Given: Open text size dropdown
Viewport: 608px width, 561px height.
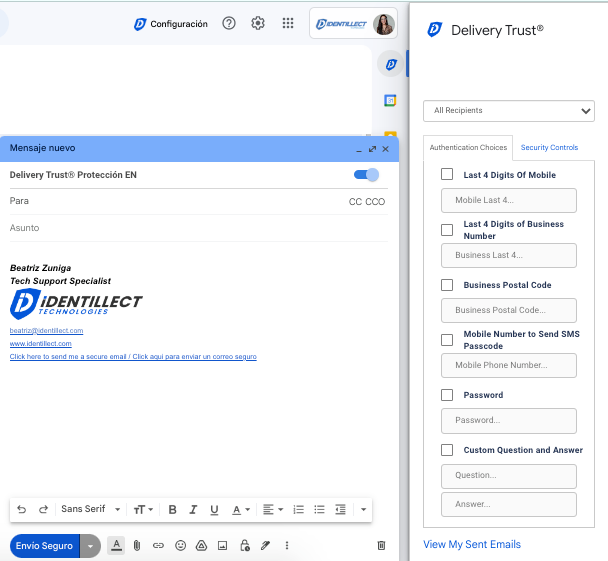Looking at the screenshot, I should 143,509.
